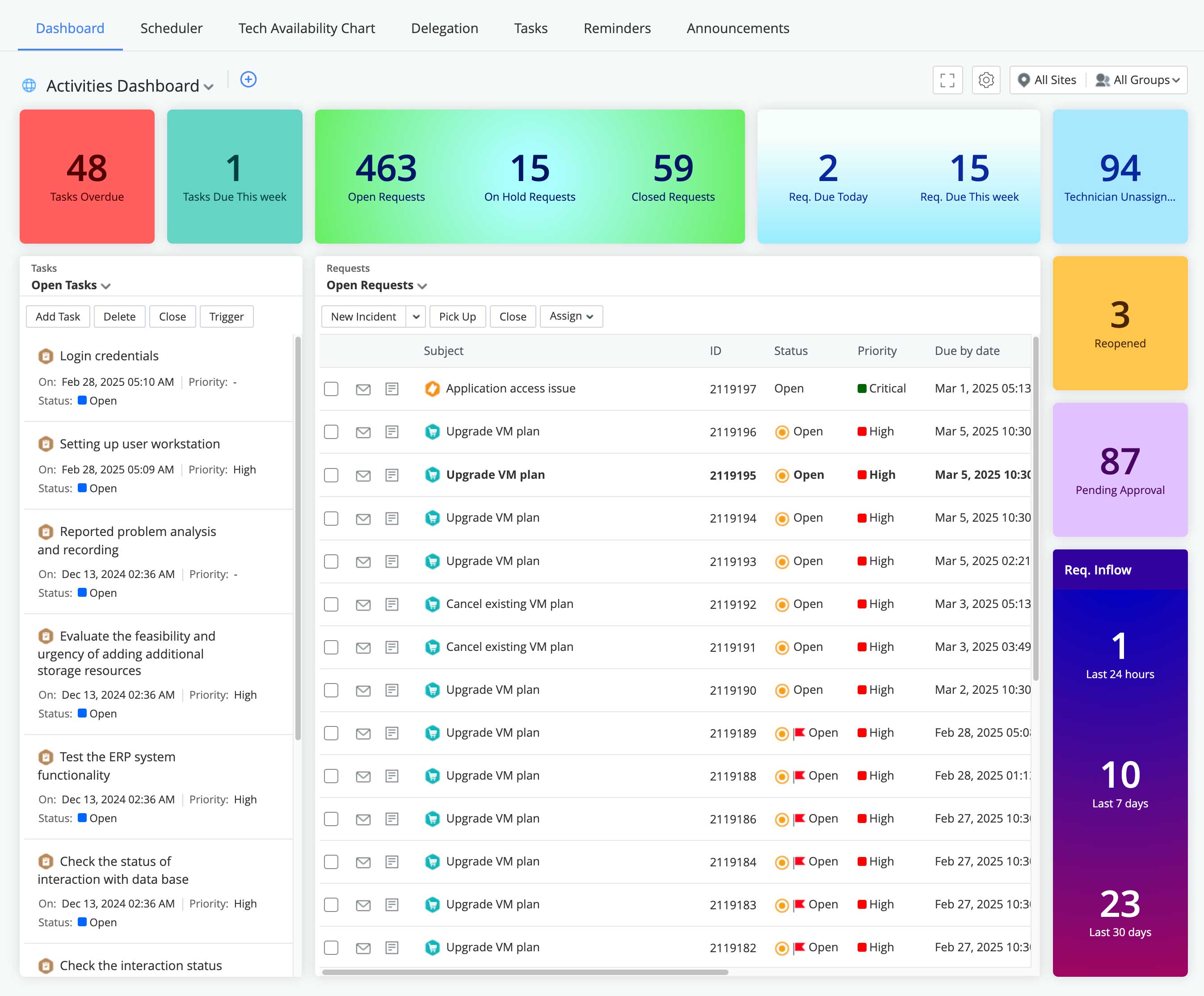Open the Tech Availability Chart tab
1204x996 pixels.
coord(307,28)
